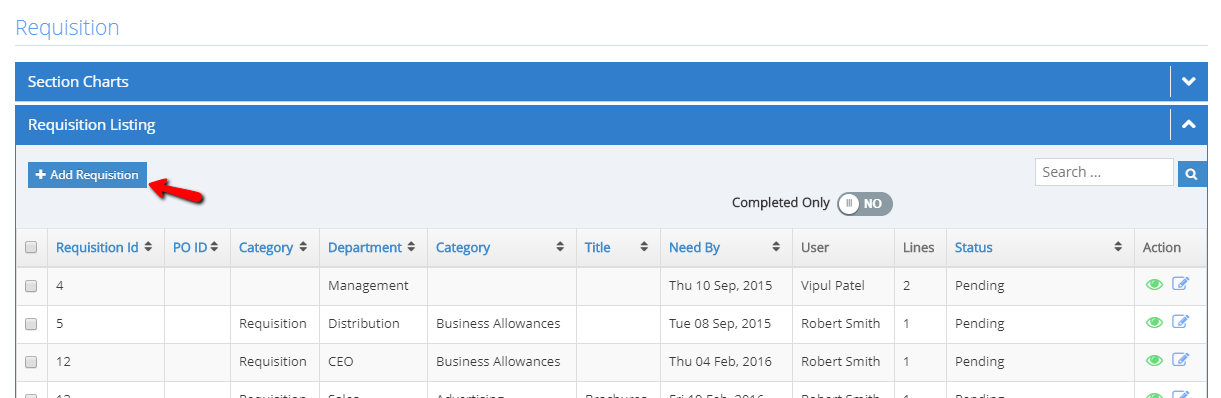
Task: Edit requisition 4 with pencil icon
Action: pyautogui.click(x=1180, y=285)
